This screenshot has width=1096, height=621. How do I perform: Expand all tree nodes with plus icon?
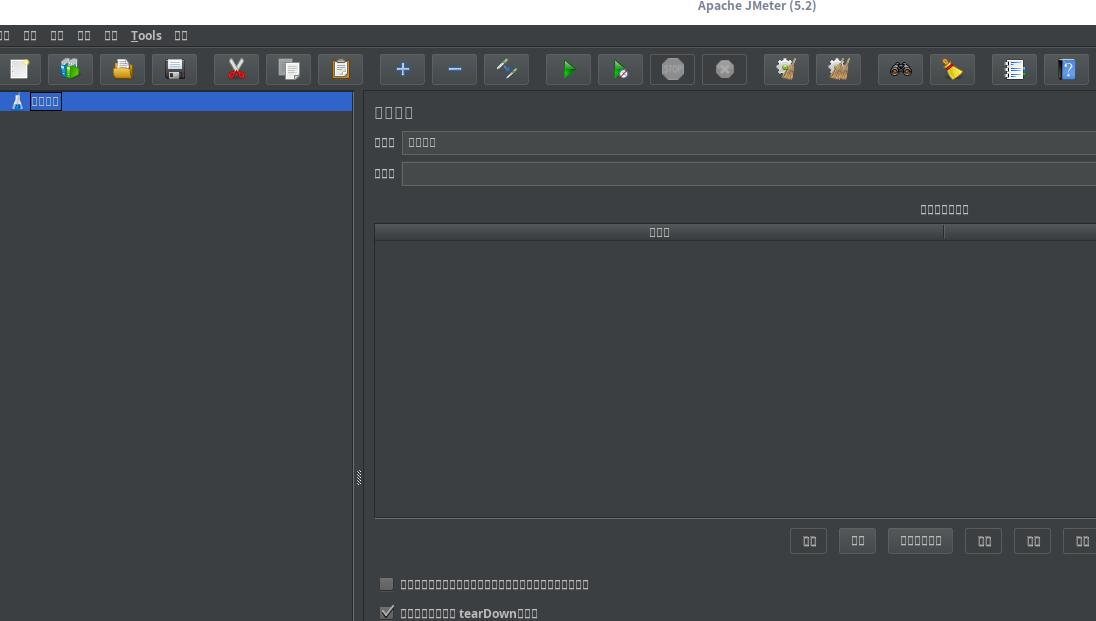pyautogui.click(x=403, y=69)
